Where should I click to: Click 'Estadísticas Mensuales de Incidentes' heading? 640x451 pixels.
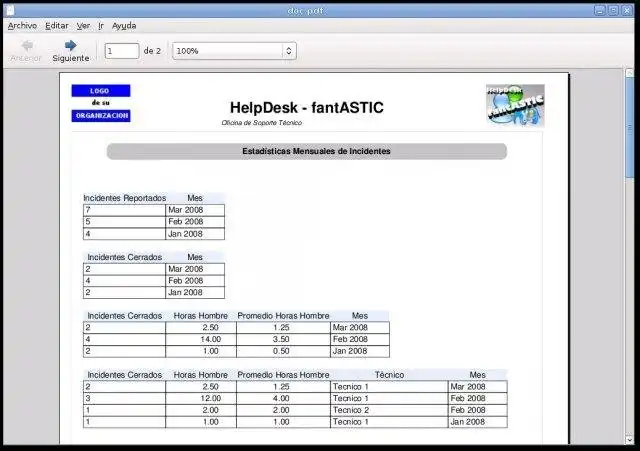click(316, 151)
